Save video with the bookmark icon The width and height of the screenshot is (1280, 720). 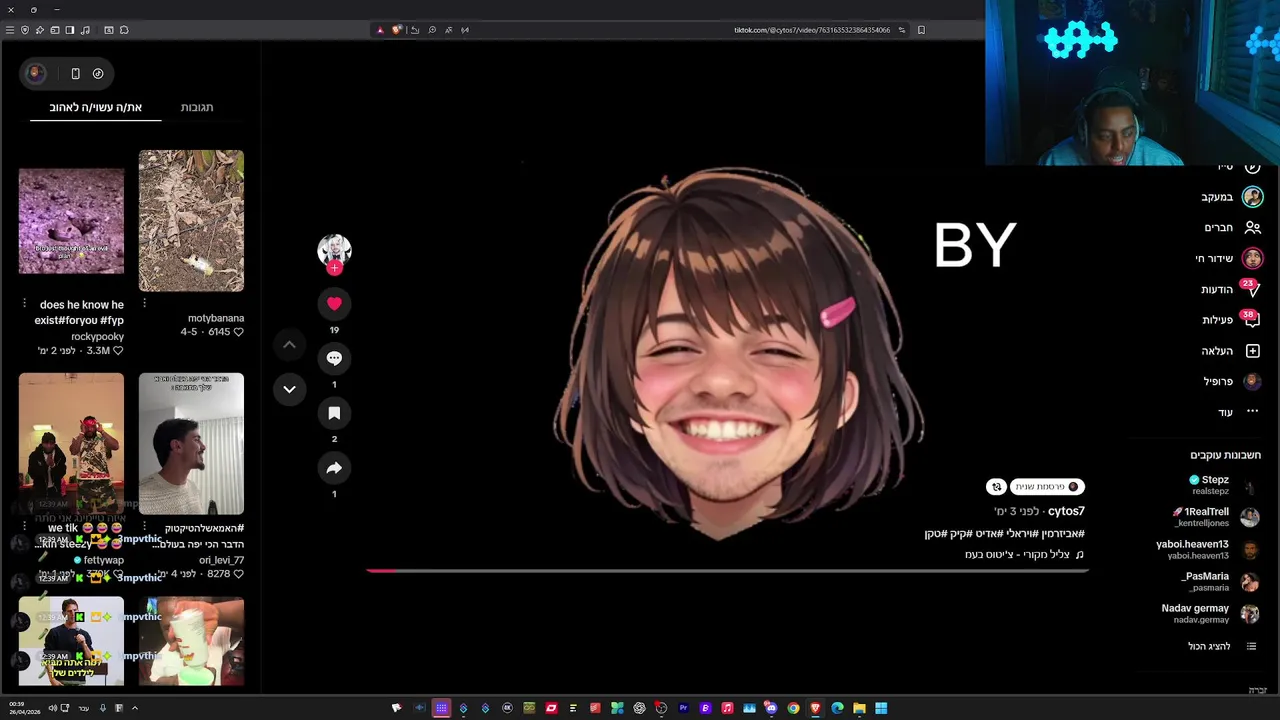334,413
